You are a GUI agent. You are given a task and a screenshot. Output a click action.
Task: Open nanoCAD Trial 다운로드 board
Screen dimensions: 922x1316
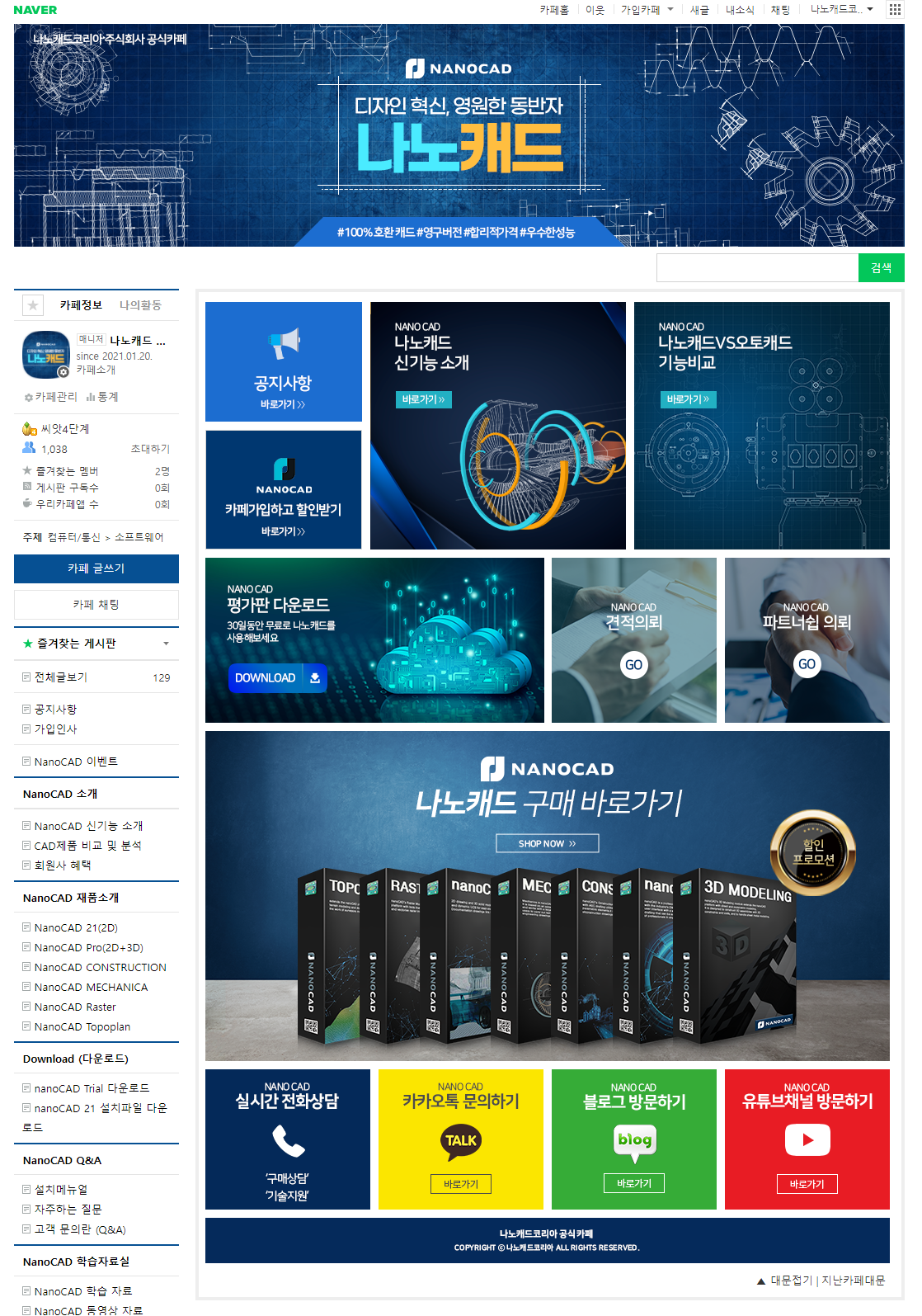point(92,1089)
